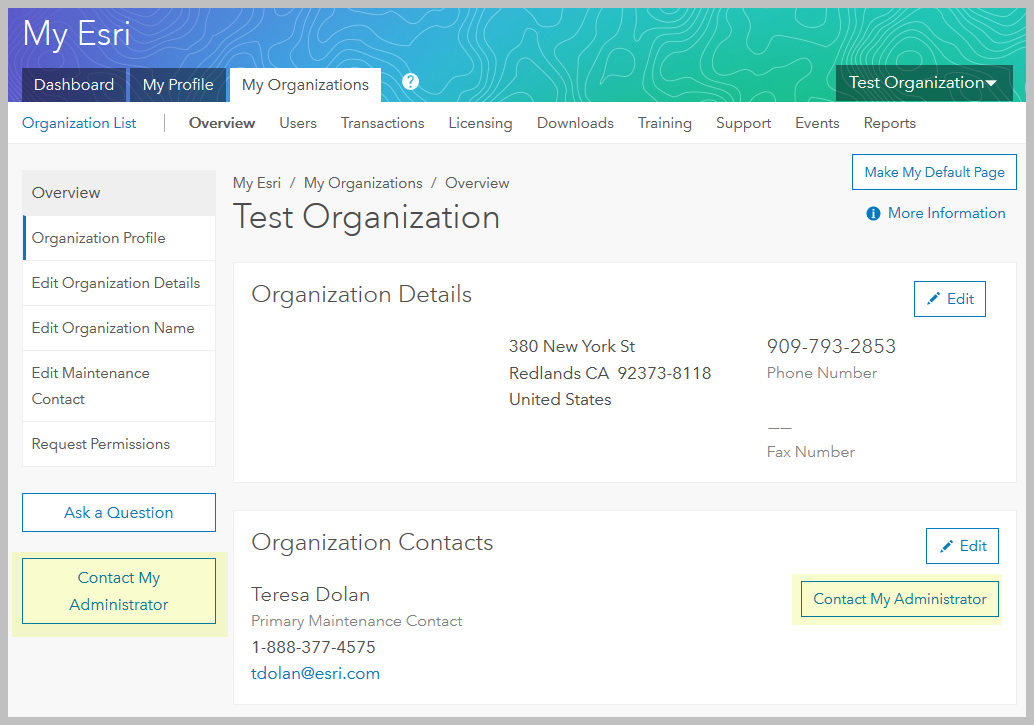Open Edit Organization Name in sidebar

click(x=119, y=328)
